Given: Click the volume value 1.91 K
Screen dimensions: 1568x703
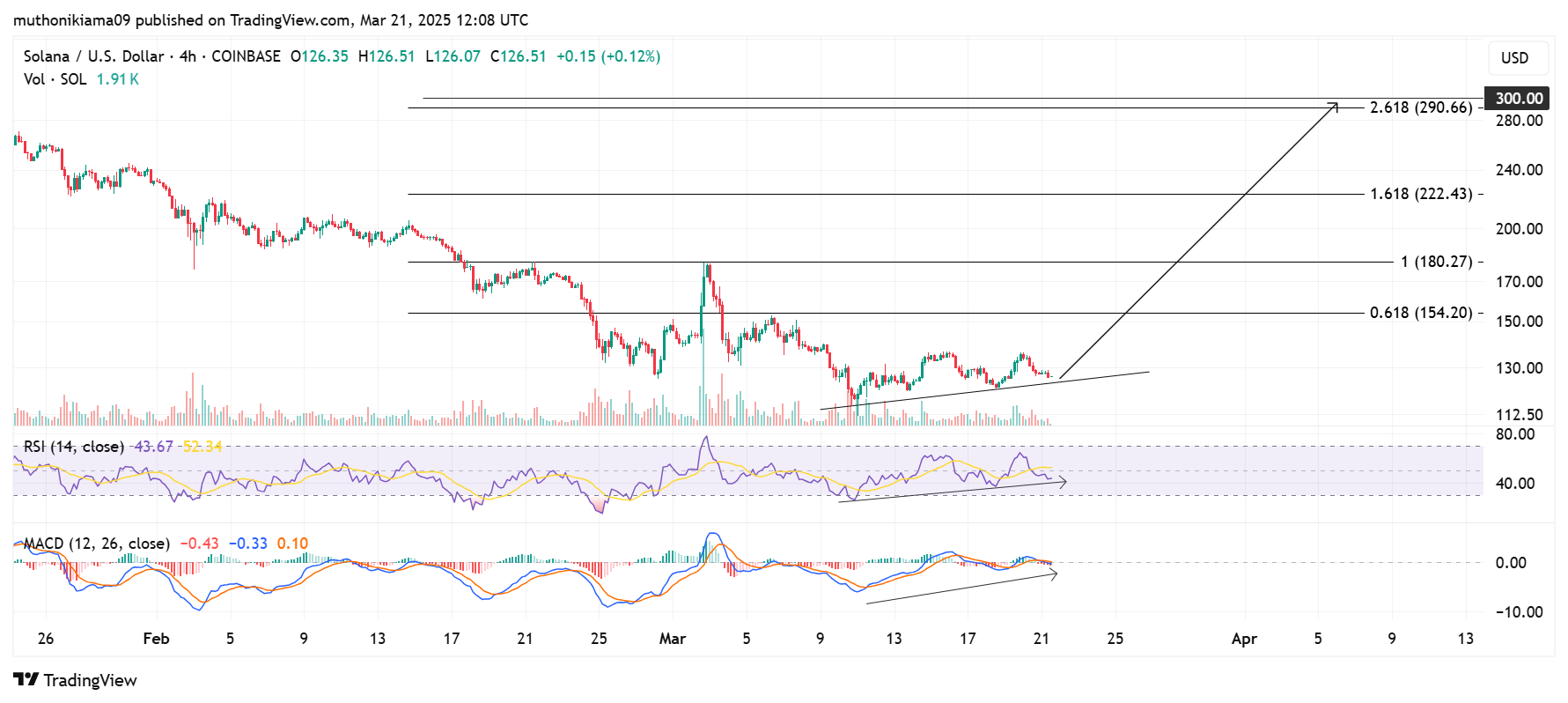Looking at the screenshot, I should click(118, 79).
